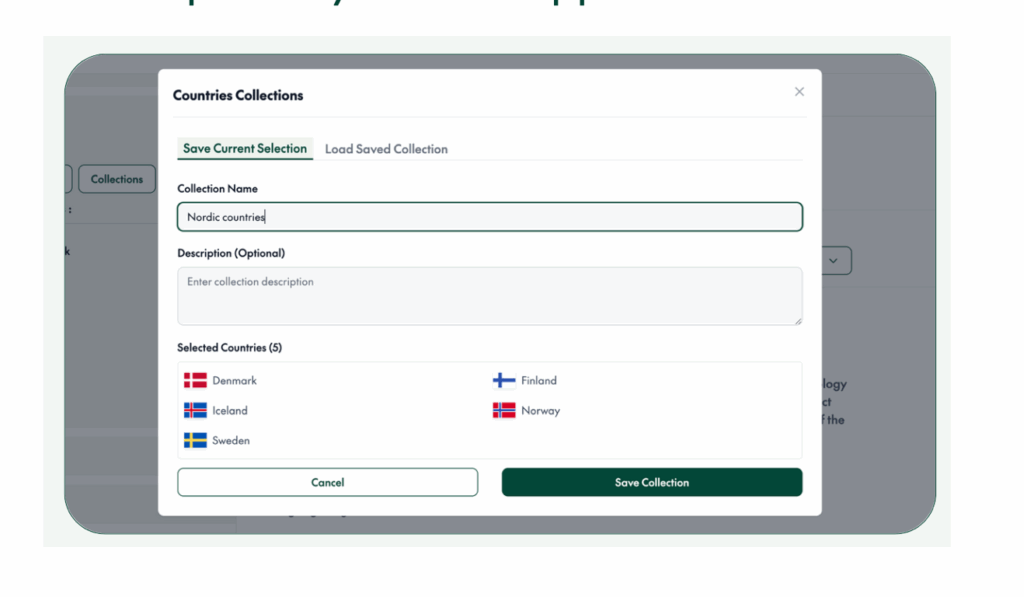The width and height of the screenshot is (1024, 597).
Task: Open the Load Saved Collection tab
Action: tap(386, 150)
